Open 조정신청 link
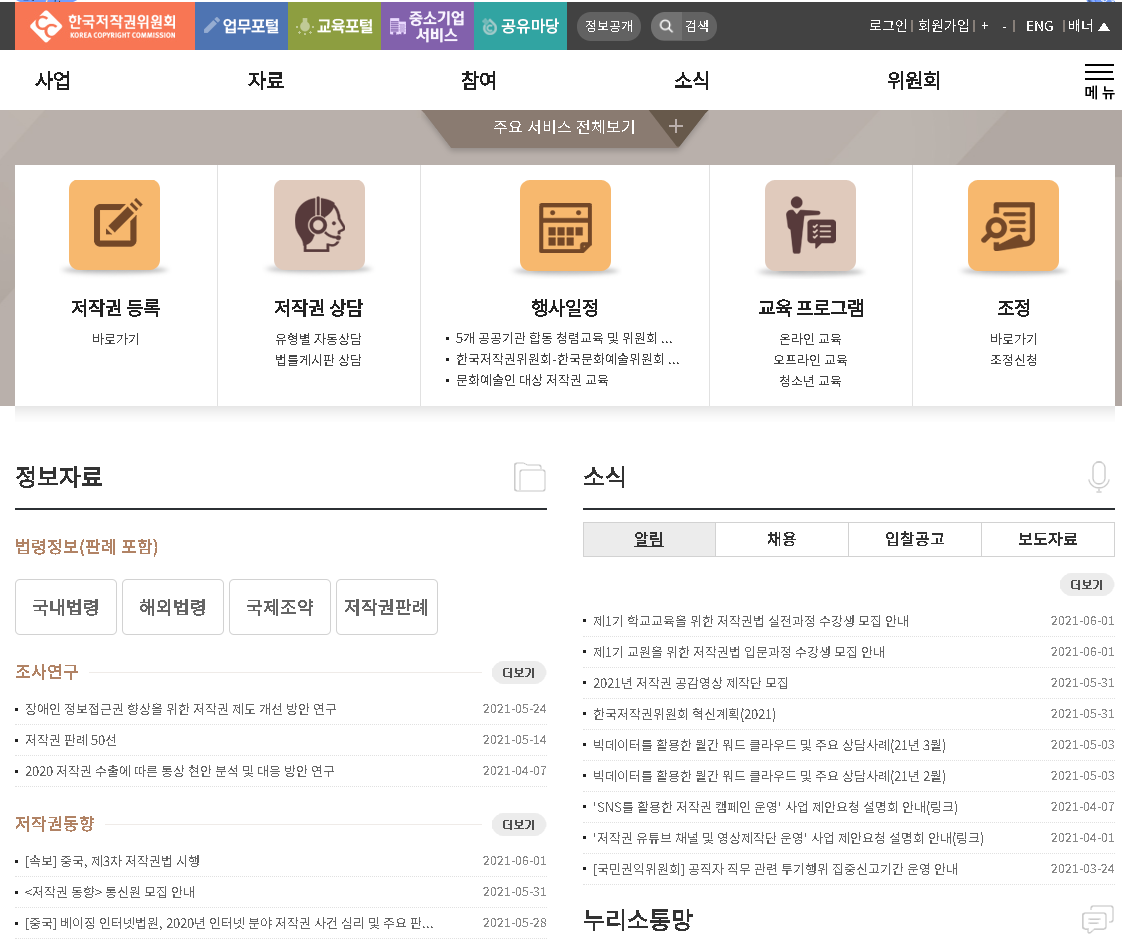The height and width of the screenshot is (950, 1122). point(1013,360)
